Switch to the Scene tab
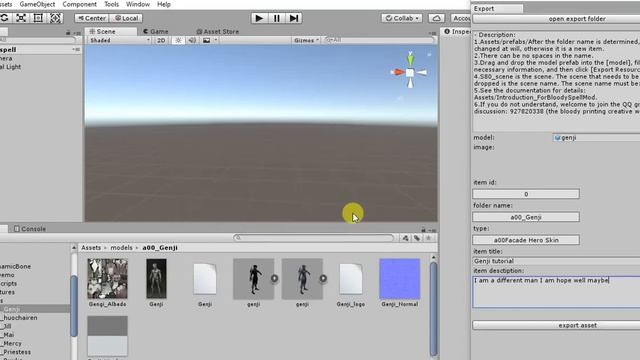This screenshot has height=360, width=640. 111,31
